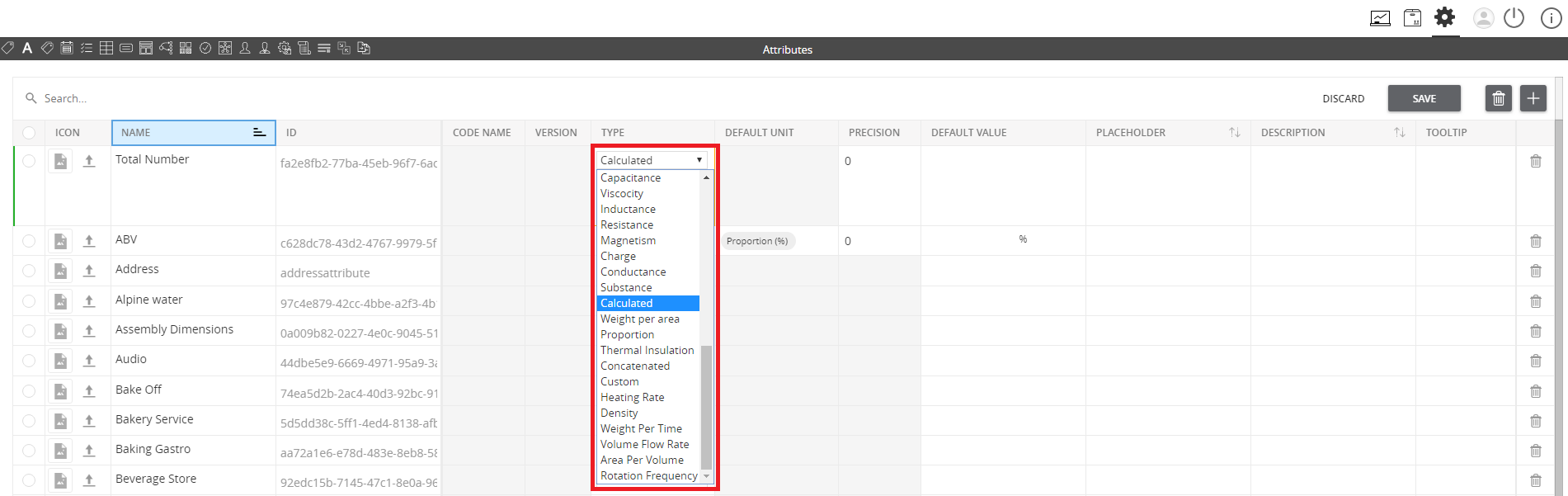Choose Proportion in type list
Image resolution: width=1568 pixels, height=496 pixels.
[648, 334]
